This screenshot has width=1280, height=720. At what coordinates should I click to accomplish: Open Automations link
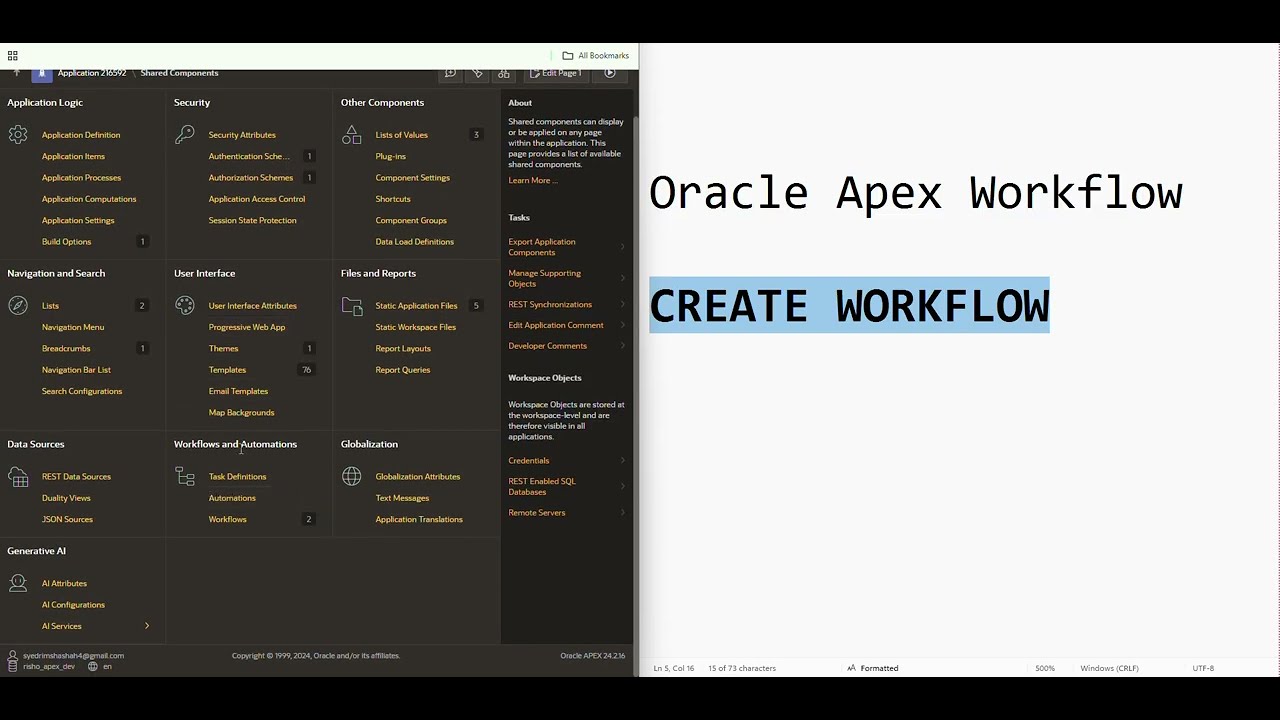232,498
